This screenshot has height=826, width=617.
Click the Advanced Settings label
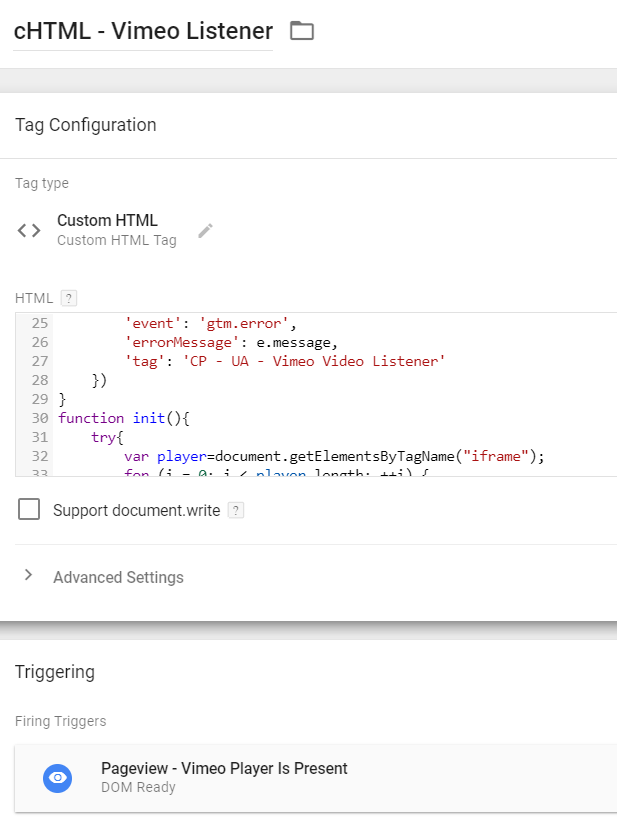(x=118, y=577)
